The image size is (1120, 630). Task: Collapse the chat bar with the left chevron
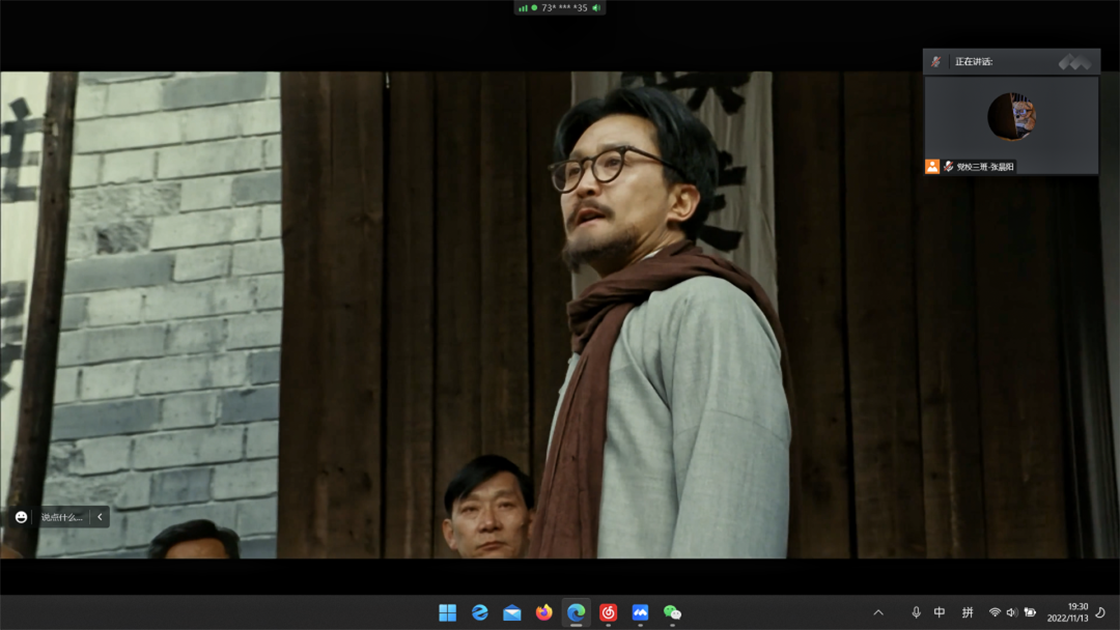click(99, 517)
